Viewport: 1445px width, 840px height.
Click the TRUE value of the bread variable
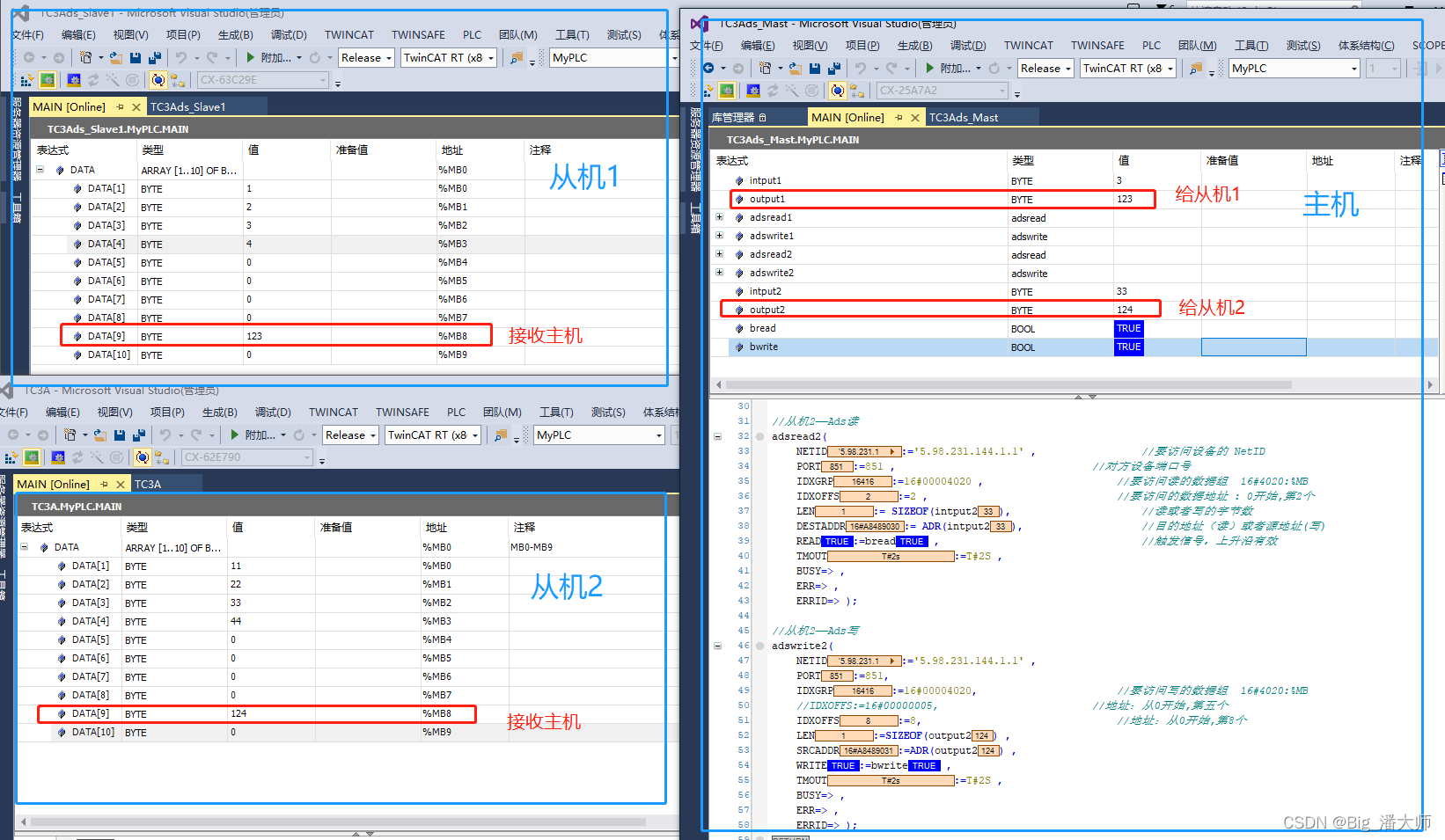click(1129, 329)
